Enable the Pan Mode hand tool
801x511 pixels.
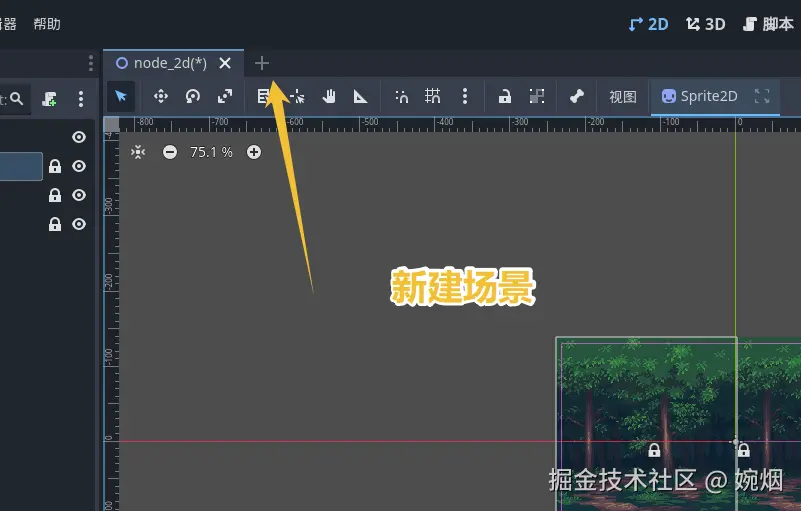(329, 96)
